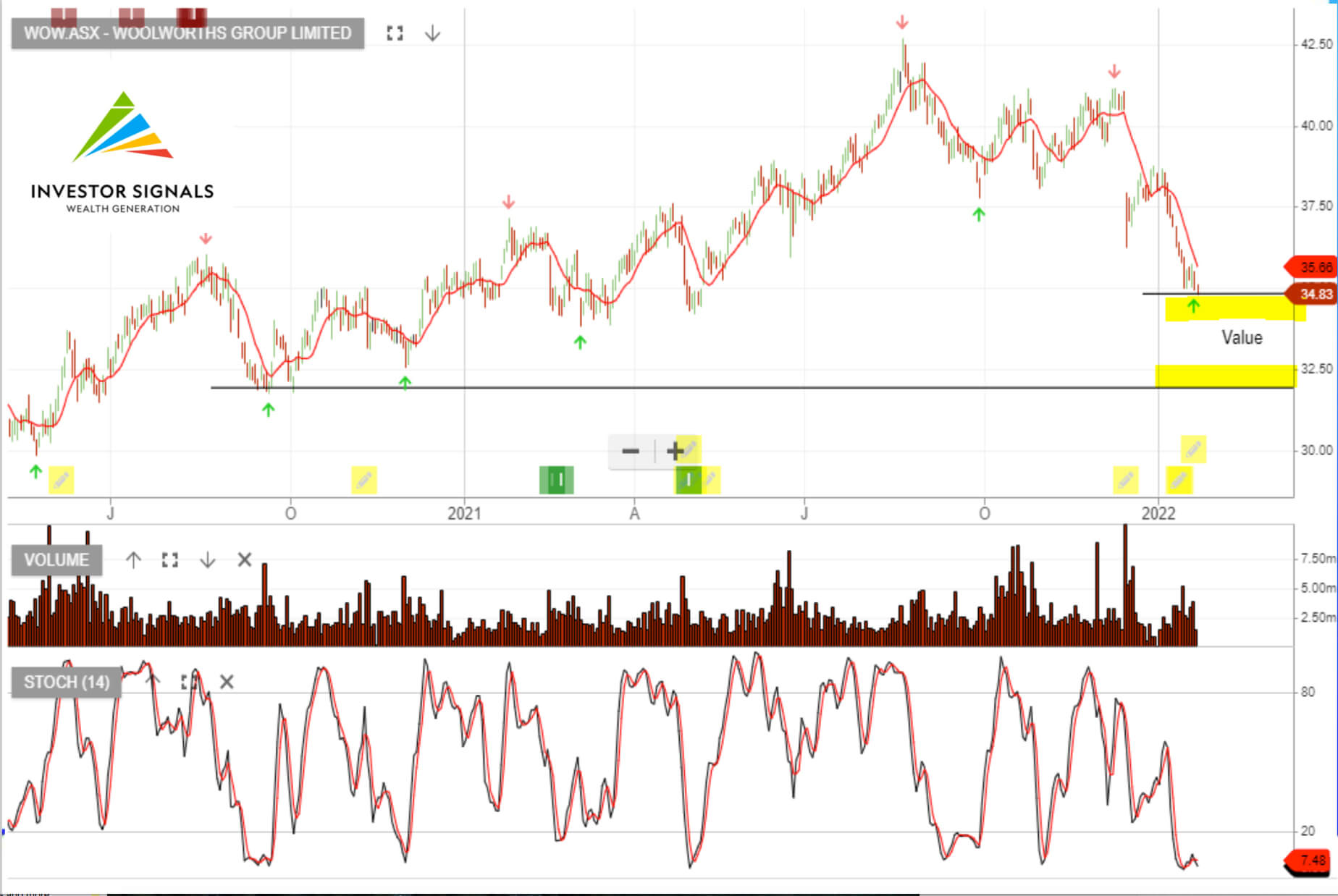Close the Volume indicator panel
The image size is (1338, 896).
pos(245,559)
